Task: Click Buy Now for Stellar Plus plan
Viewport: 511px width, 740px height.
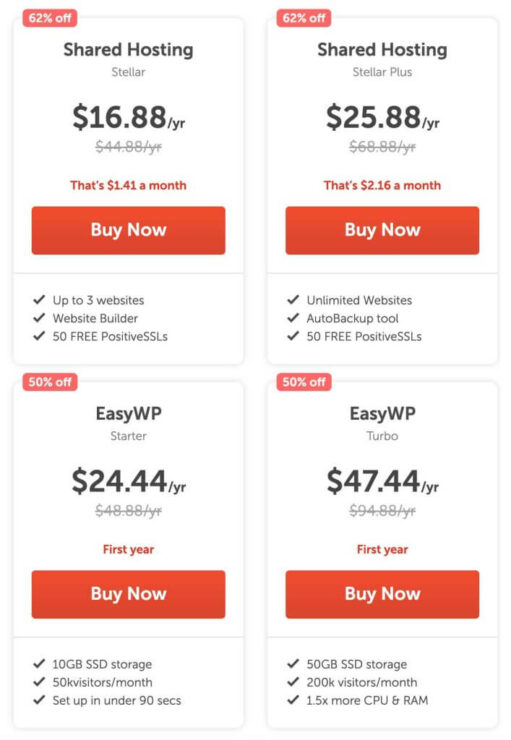Action: click(x=382, y=230)
